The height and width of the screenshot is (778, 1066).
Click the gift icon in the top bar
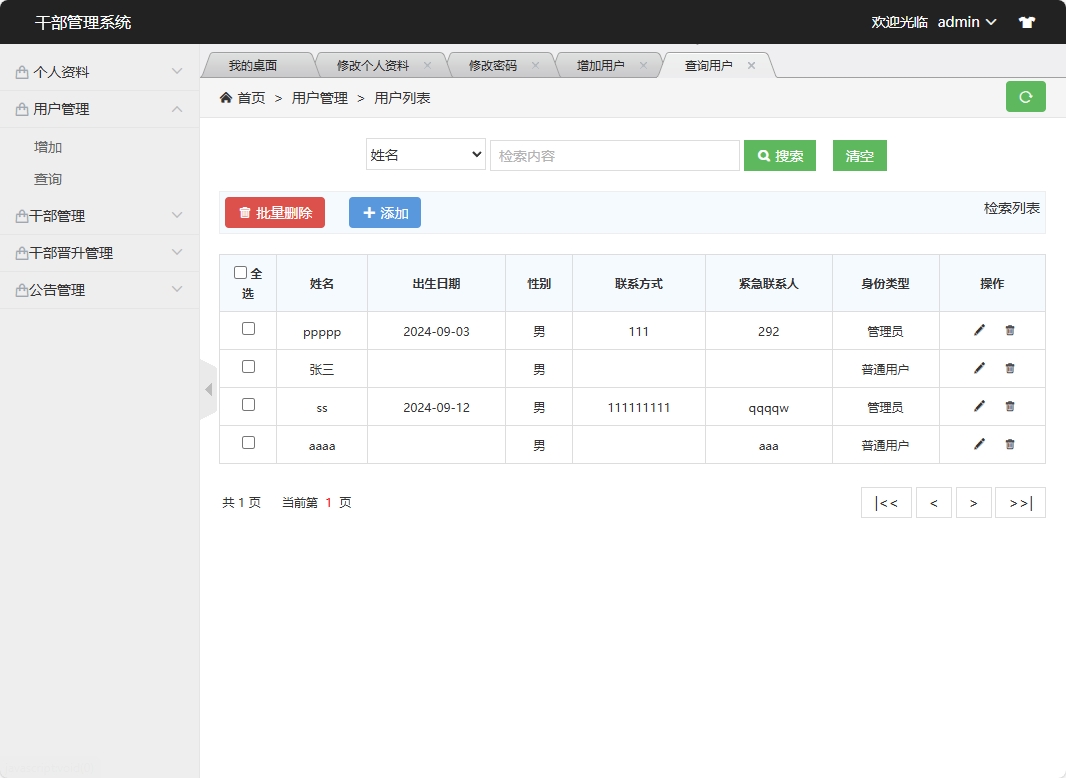click(x=1026, y=21)
